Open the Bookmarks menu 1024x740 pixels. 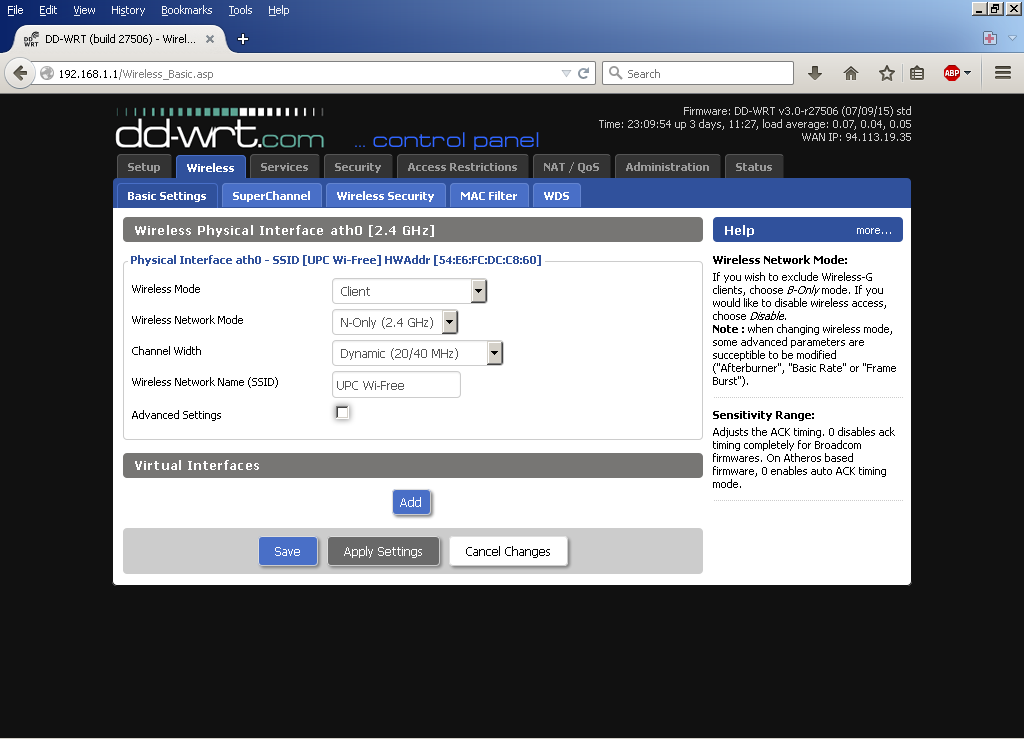coord(187,10)
